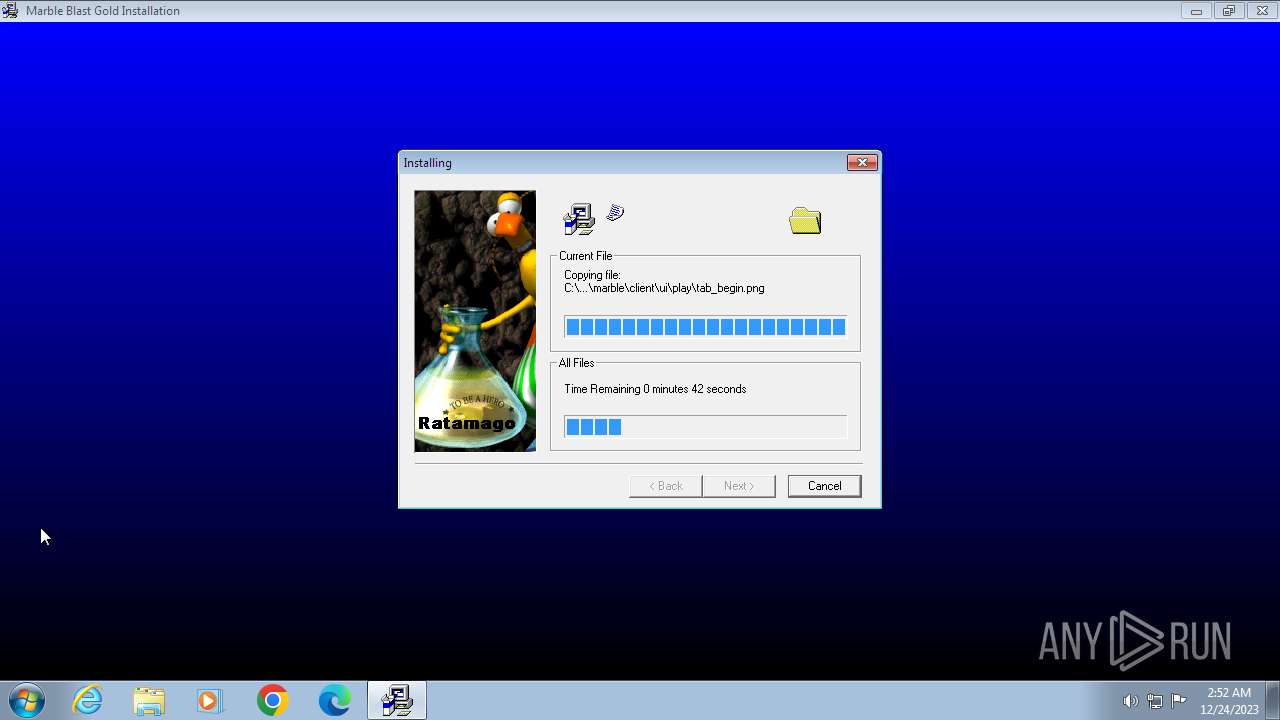The width and height of the screenshot is (1280, 720).
Task: Click the Copying file label
Action: click(592, 275)
